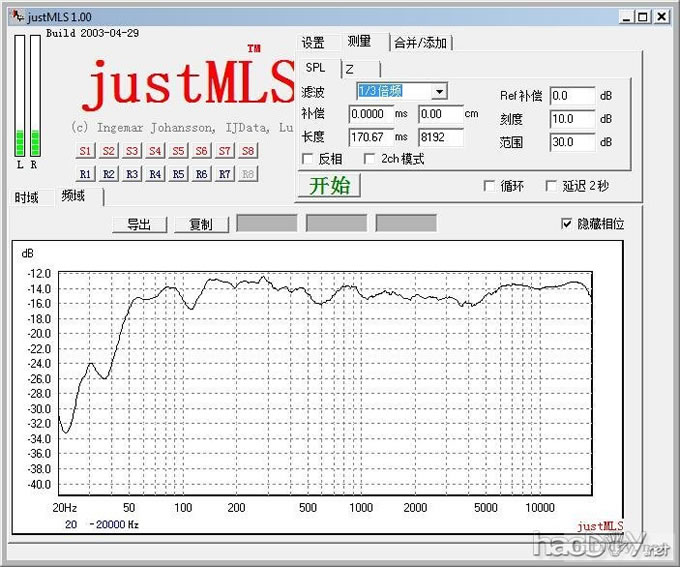The image size is (680, 567).
Task: Click the S6 store button
Action: pyautogui.click(x=202, y=151)
